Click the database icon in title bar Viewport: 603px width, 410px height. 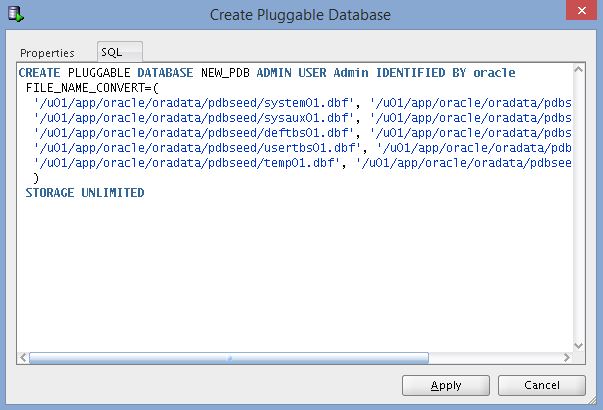pos(16,14)
